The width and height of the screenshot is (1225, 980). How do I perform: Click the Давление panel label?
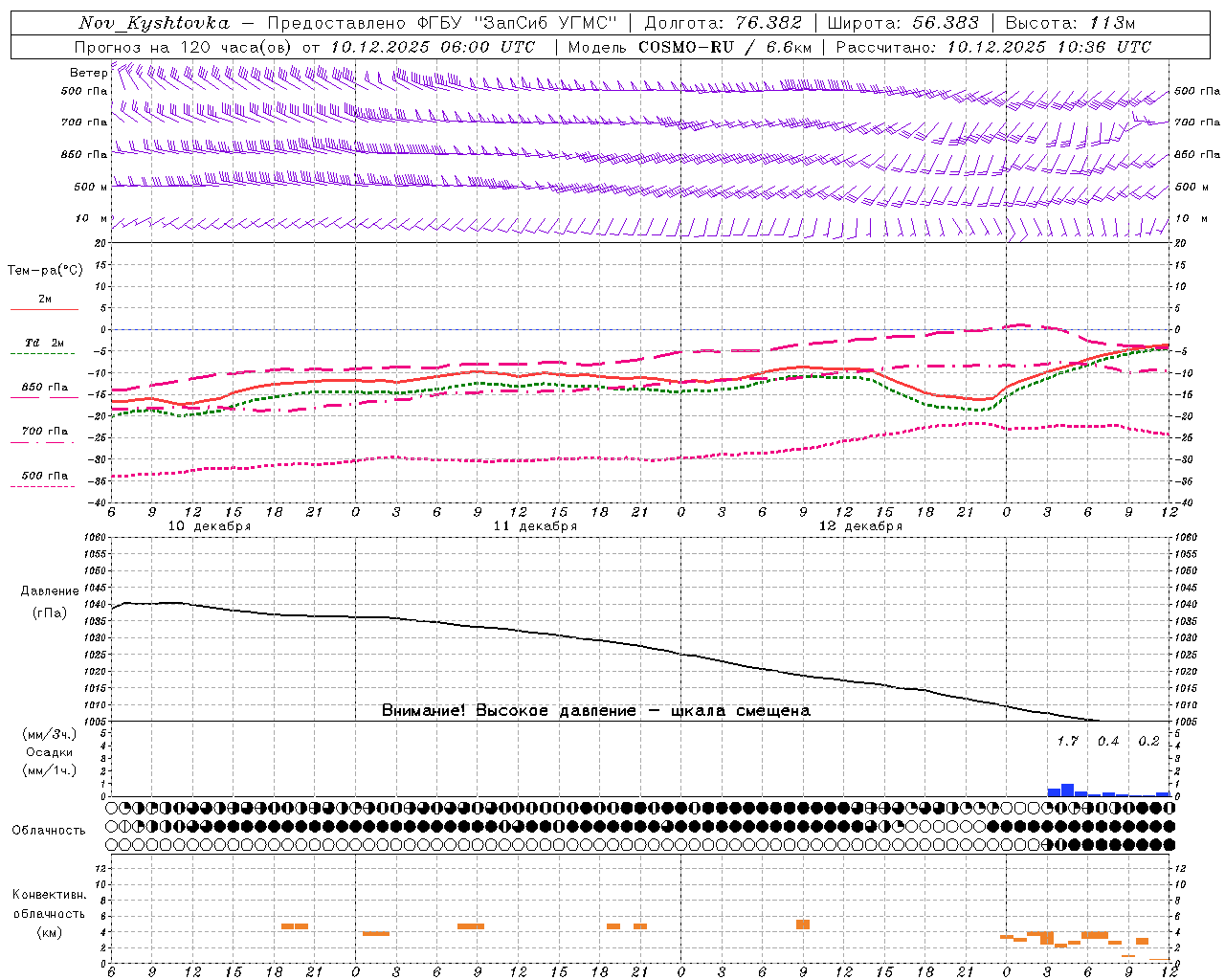50,591
